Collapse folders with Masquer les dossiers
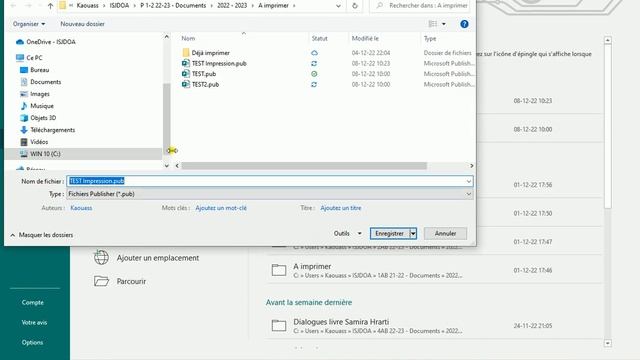640x360 pixels. coord(42,235)
